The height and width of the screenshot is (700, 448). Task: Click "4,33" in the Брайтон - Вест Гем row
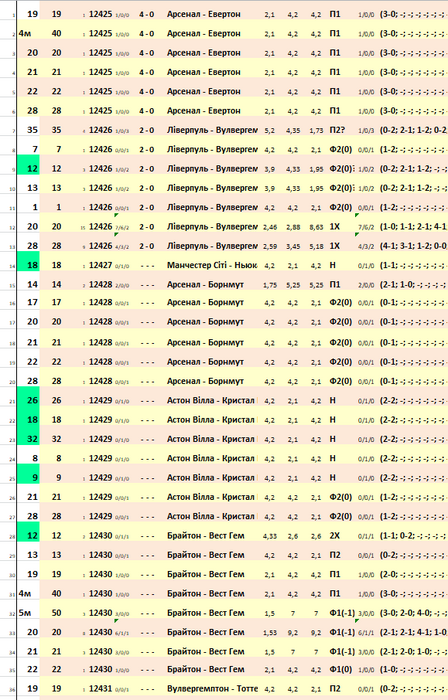269,536
